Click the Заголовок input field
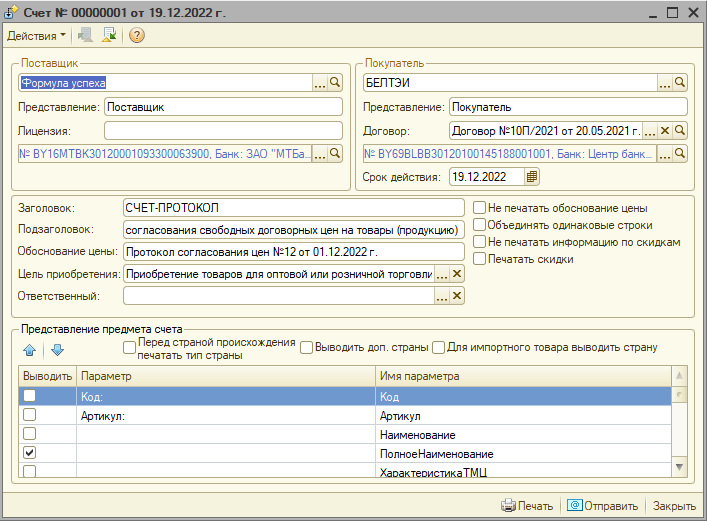 click(x=293, y=208)
